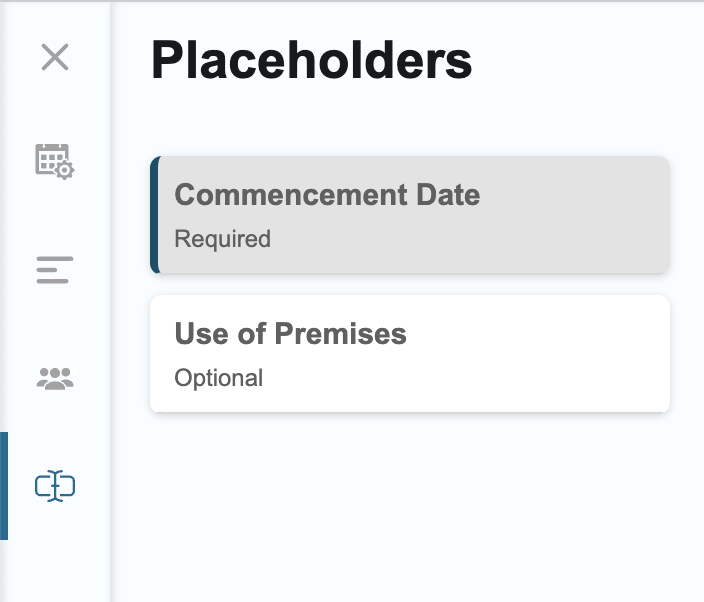Click the gear badge on the calendar icon

click(x=65, y=170)
